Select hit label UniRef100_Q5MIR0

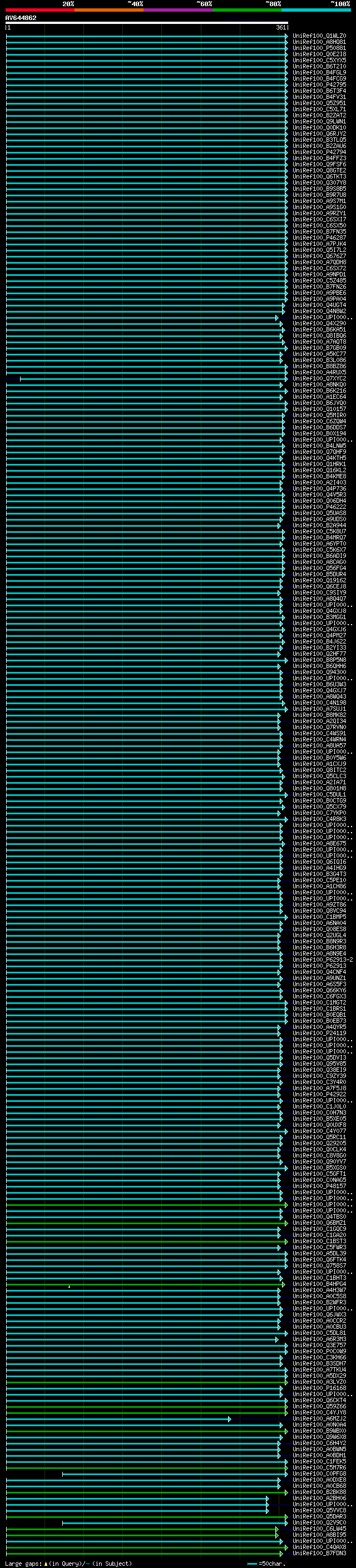tap(319, 415)
